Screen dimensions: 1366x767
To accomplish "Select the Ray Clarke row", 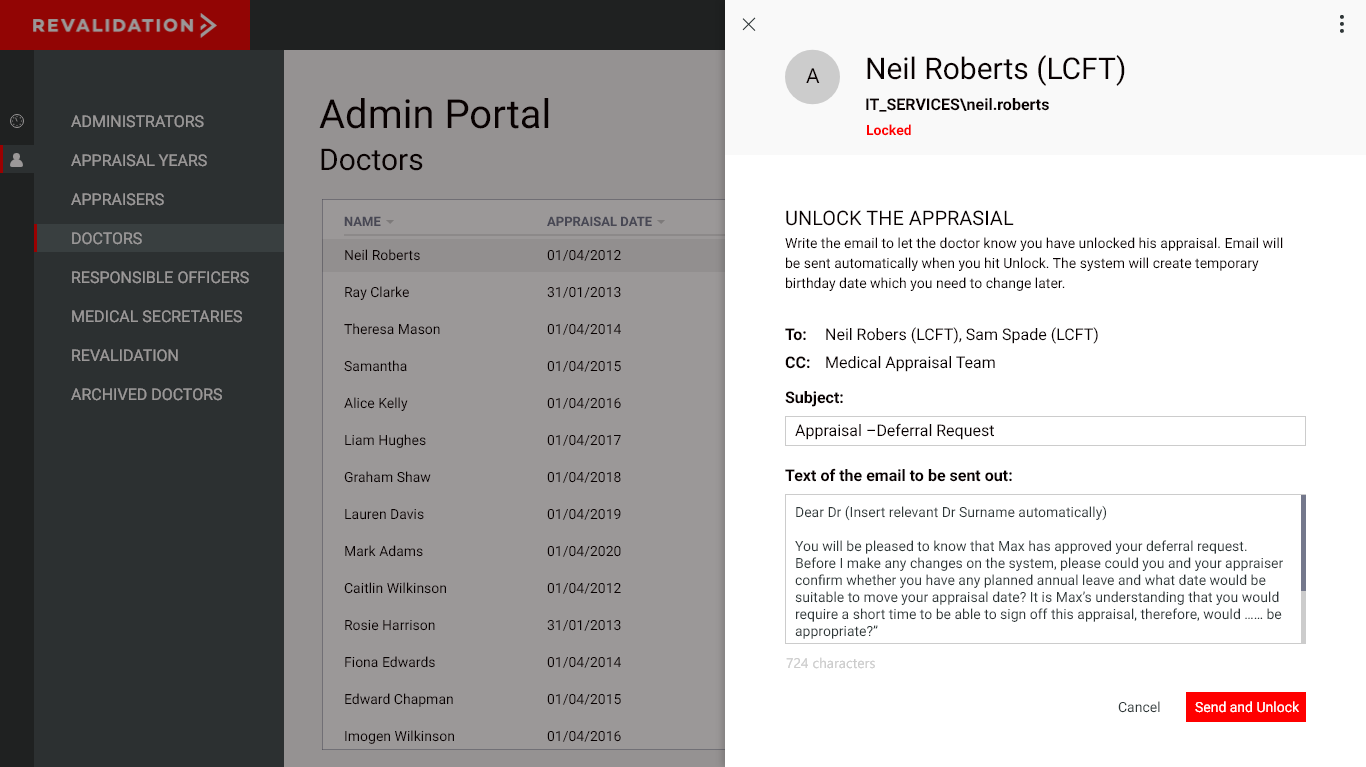I will [524, 292].
